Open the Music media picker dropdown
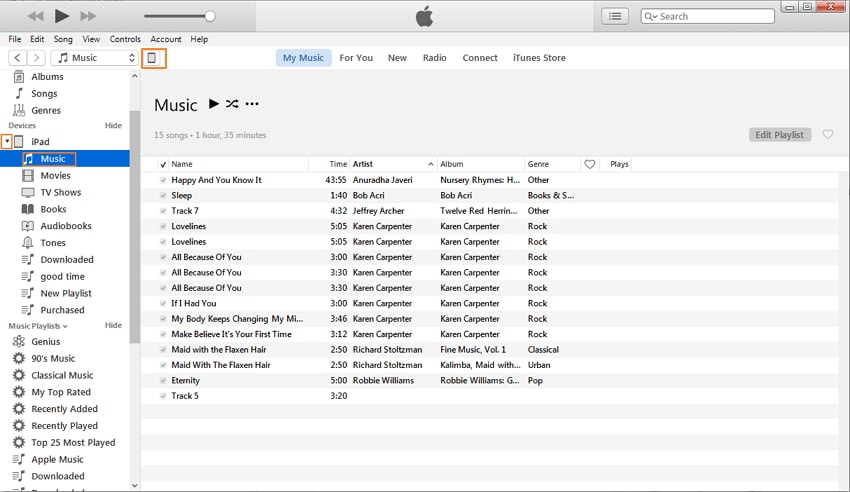This screenshot has height=492, width=850. pos(94,57)
